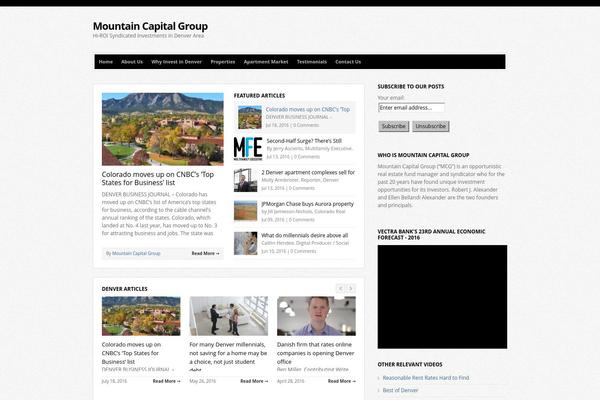This screenshot has width=600, height=400.
Task: Open the About Us menu item
Action: click(132, 62)
